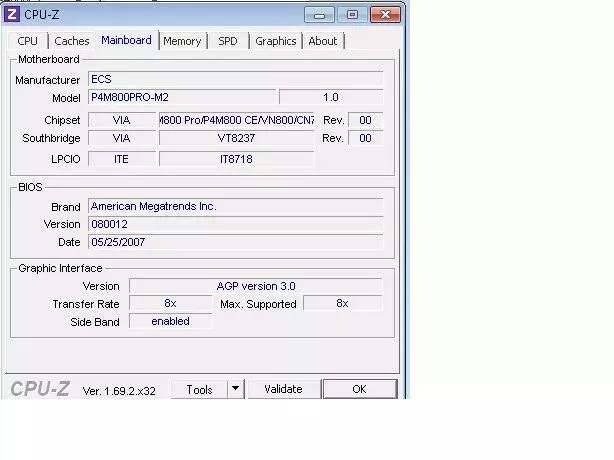Open the Caches tab
The image size is (614, 460).
coord(72,41)
